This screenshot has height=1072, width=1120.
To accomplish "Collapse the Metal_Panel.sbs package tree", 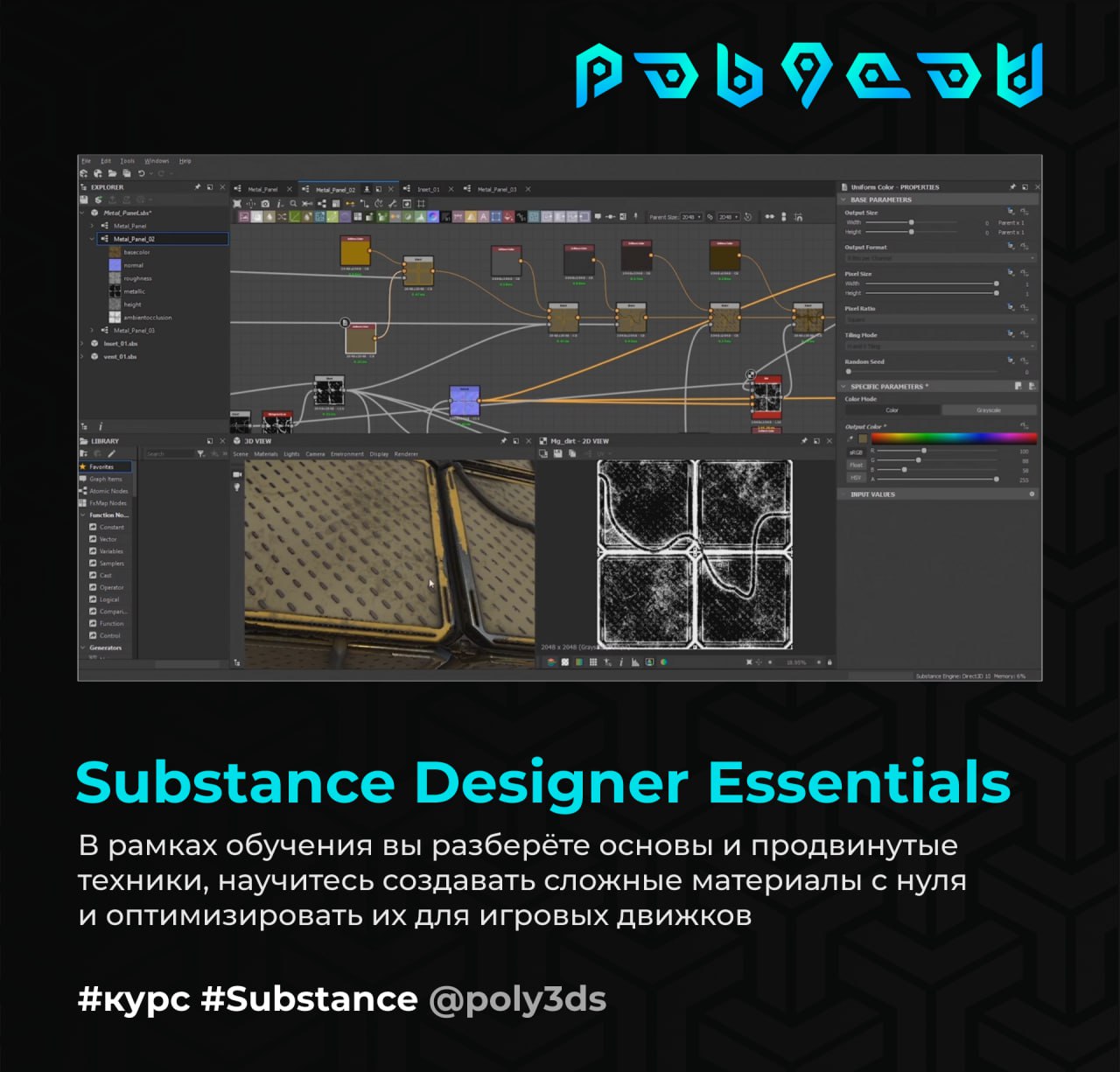I will (83, 213).
